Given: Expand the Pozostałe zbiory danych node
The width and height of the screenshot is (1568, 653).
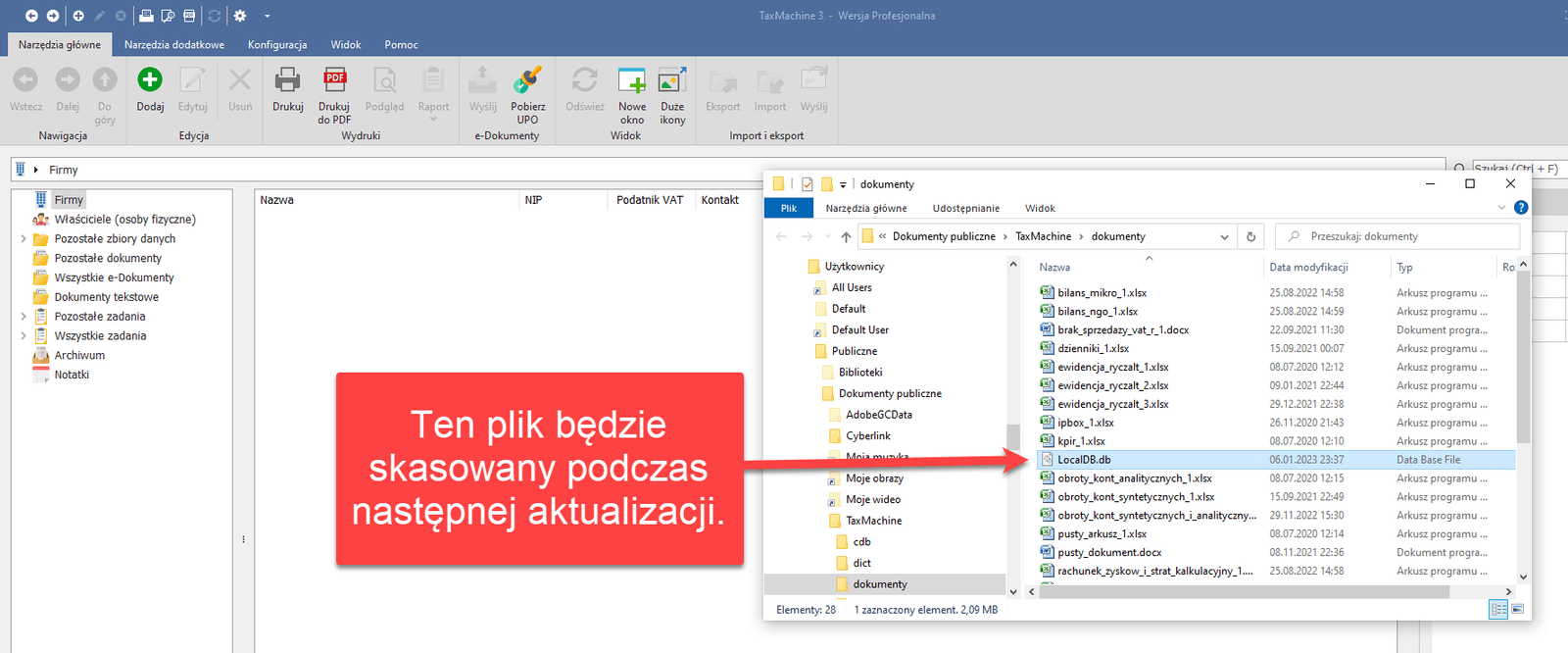Looking at the screenshot, I should pos(24,239).
